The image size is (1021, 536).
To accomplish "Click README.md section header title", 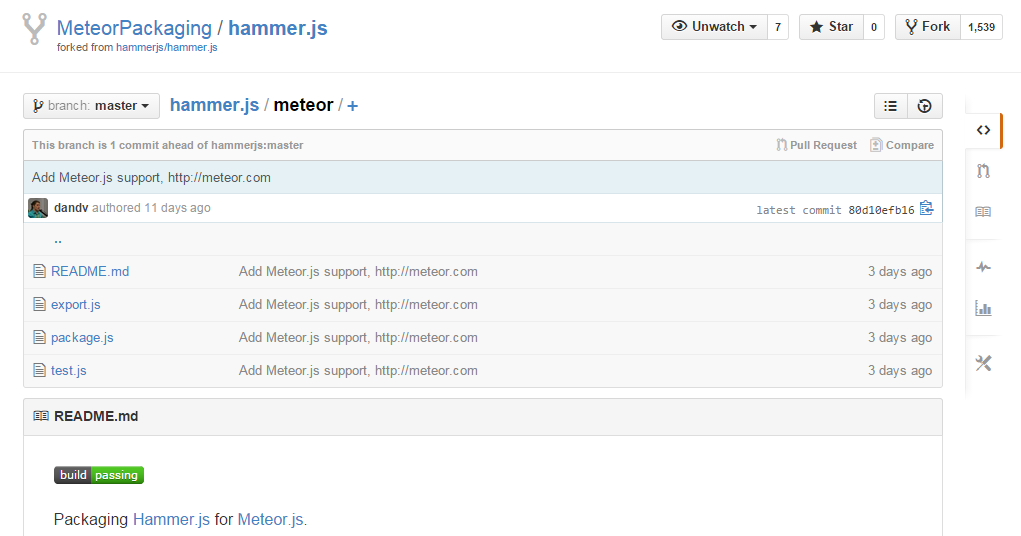I will (x=96, y=416).
